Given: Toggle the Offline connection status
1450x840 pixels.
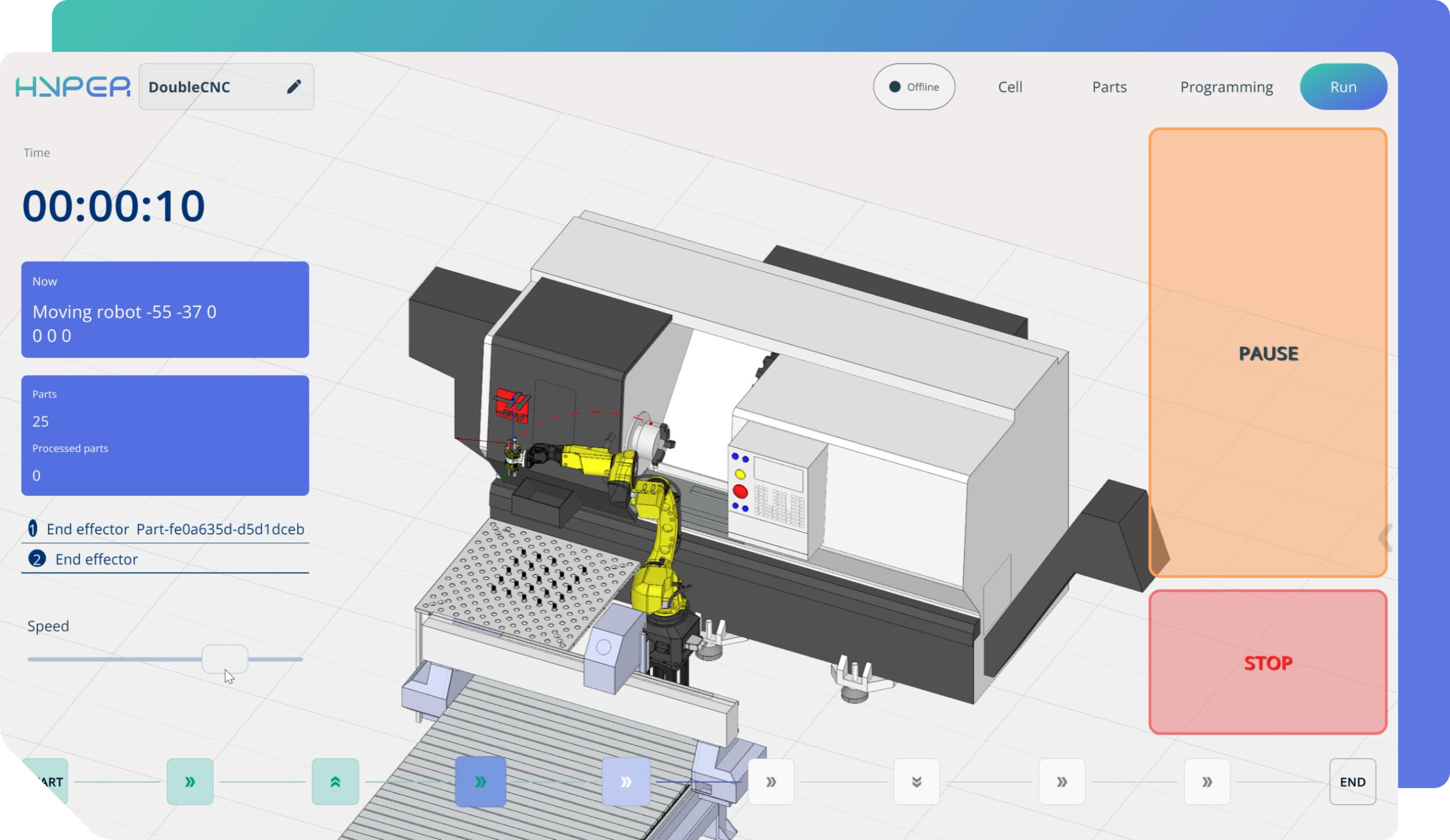Looking at the screenshot, I should (914, 87).
